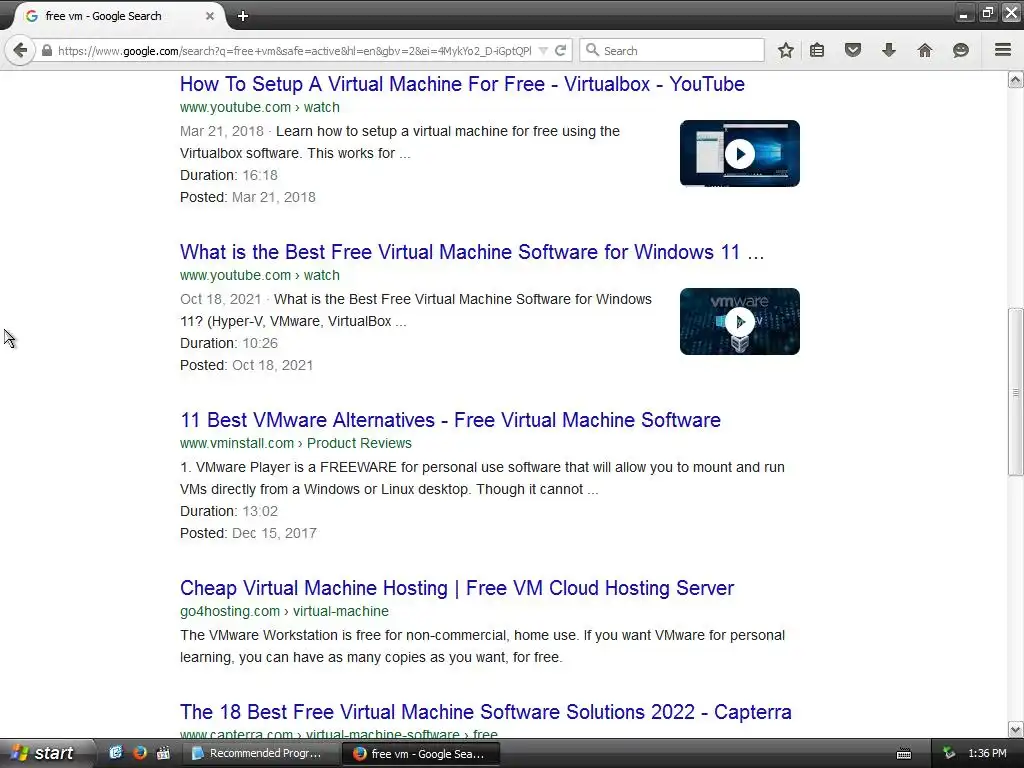Click the system tray network icon
1024x768 pixels.
(x=949, y=754)
